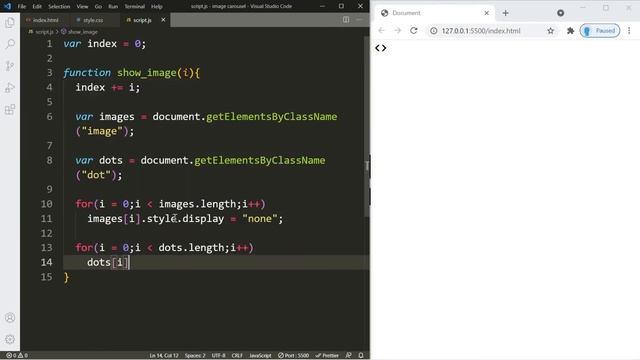
Task: Change indentation via Spaces: 2
Action: [x=195, y=356]
